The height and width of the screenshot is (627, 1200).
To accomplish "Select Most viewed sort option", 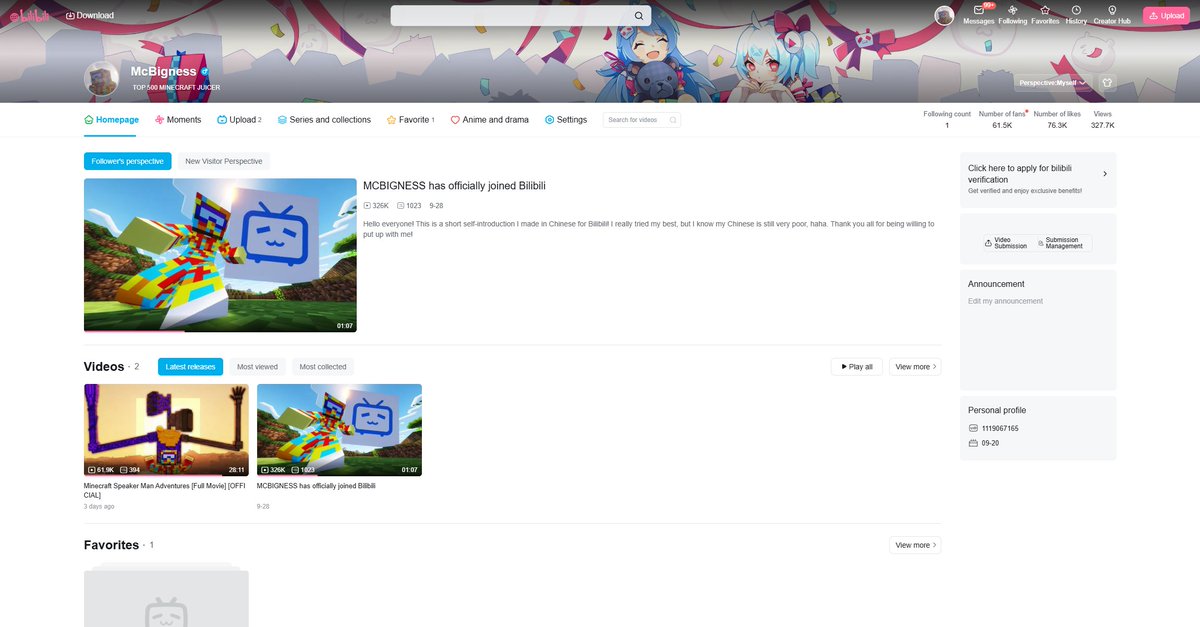I will (x=258, y=367).
